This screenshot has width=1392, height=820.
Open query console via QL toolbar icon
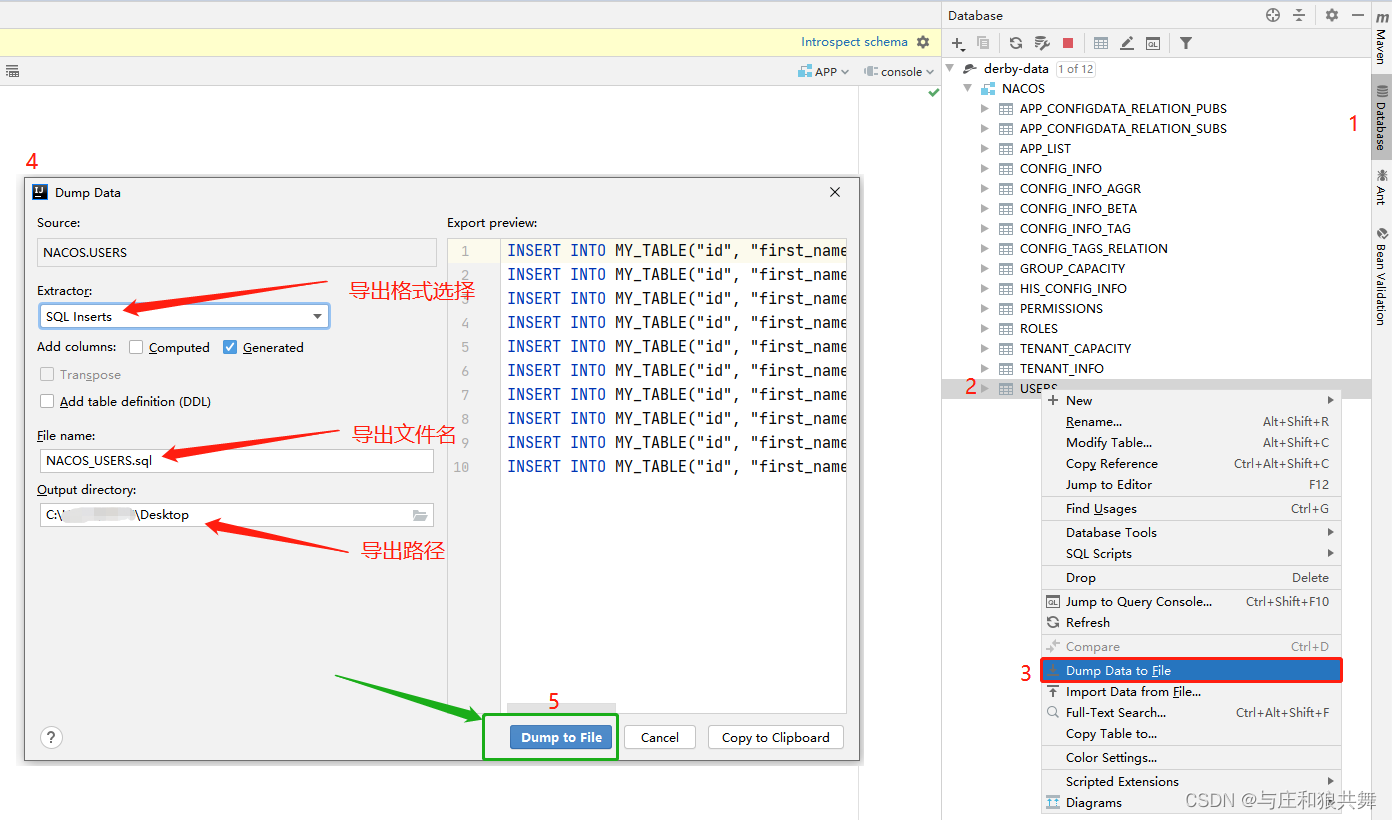1153,42
